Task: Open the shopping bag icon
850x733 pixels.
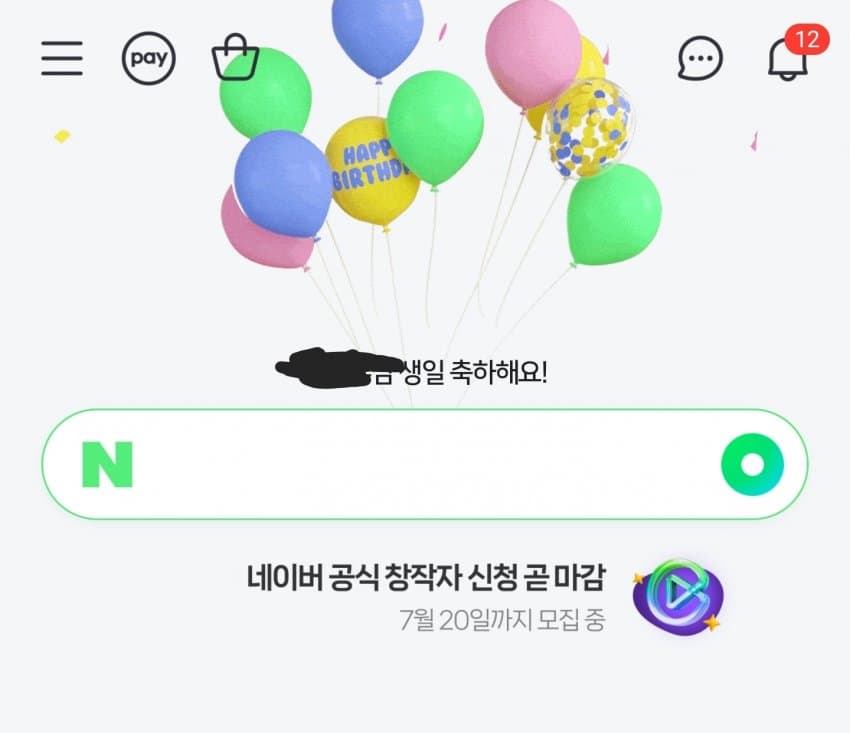Action: click(235, 57)
